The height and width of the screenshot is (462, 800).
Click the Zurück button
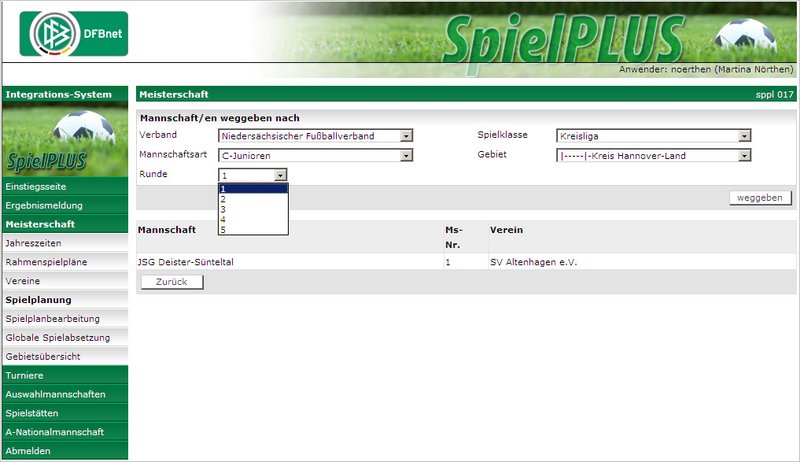point(172,282)
